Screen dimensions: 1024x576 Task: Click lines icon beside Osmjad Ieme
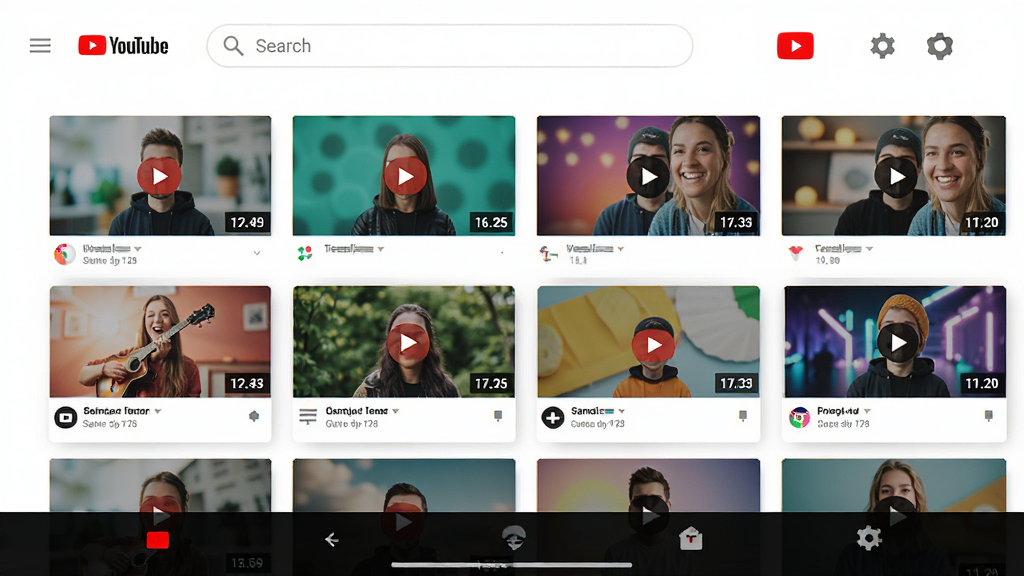click(308, 416)
